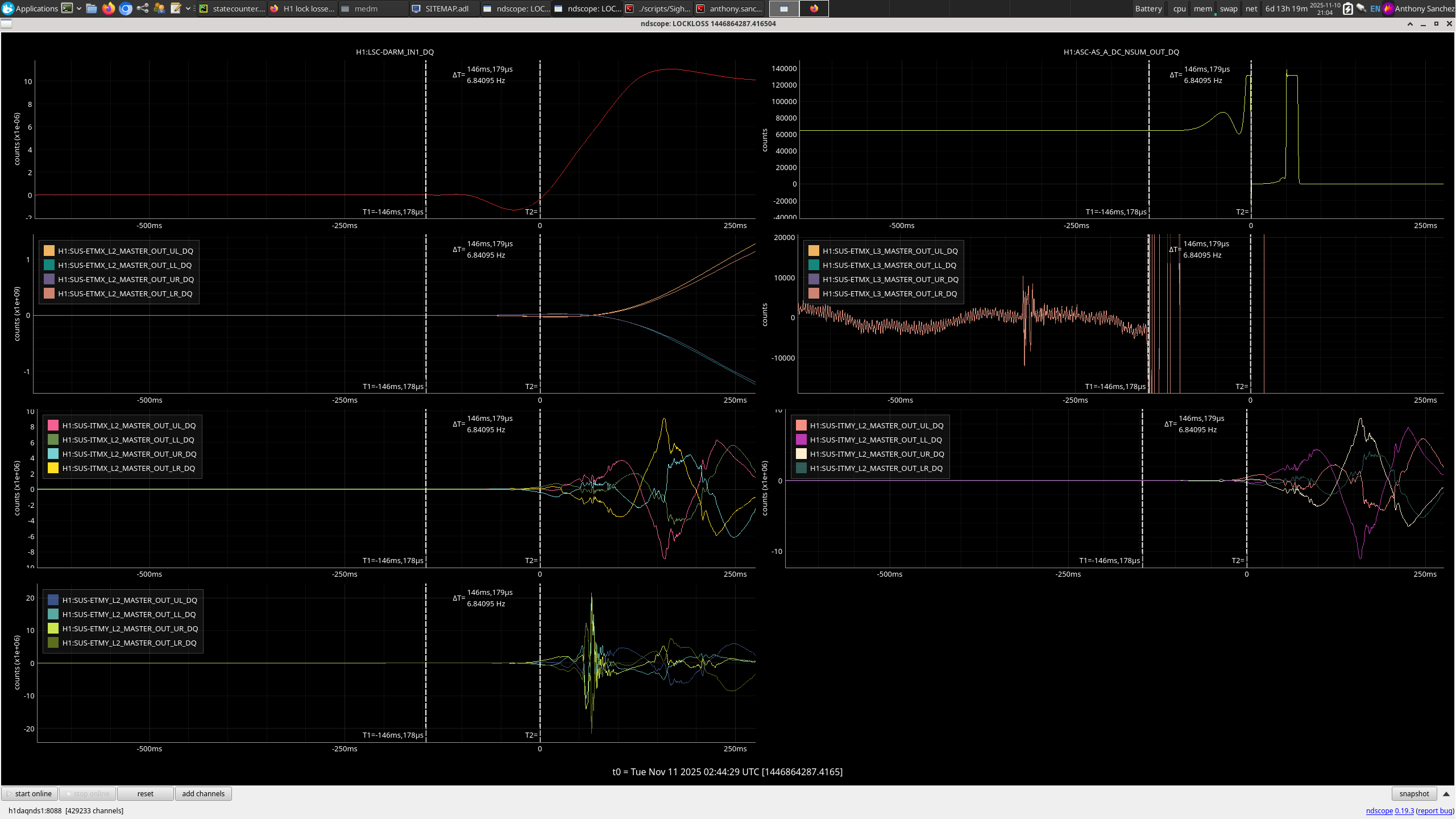Open the terminal emulator launcher icon
Screen dimensions: 1456x819
pyautogui.click(x=67, y=9)
